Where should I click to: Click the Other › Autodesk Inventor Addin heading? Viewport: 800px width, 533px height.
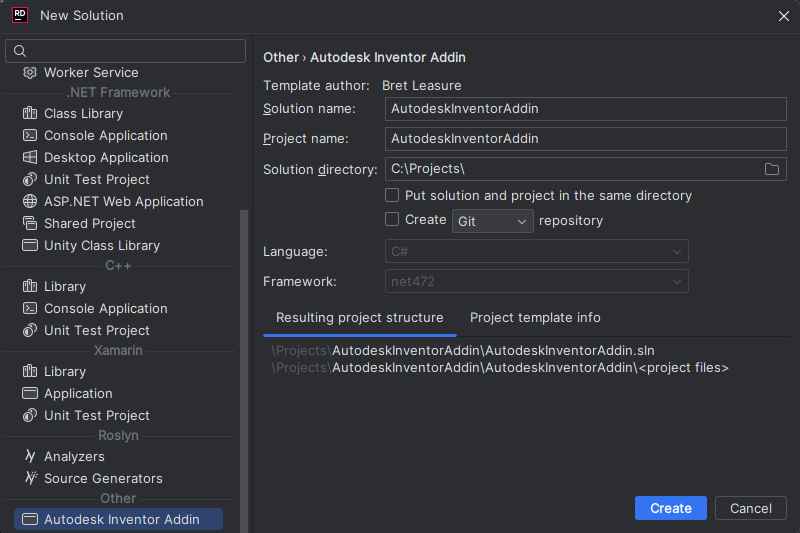pyautogui.click(x=364, y=57)
